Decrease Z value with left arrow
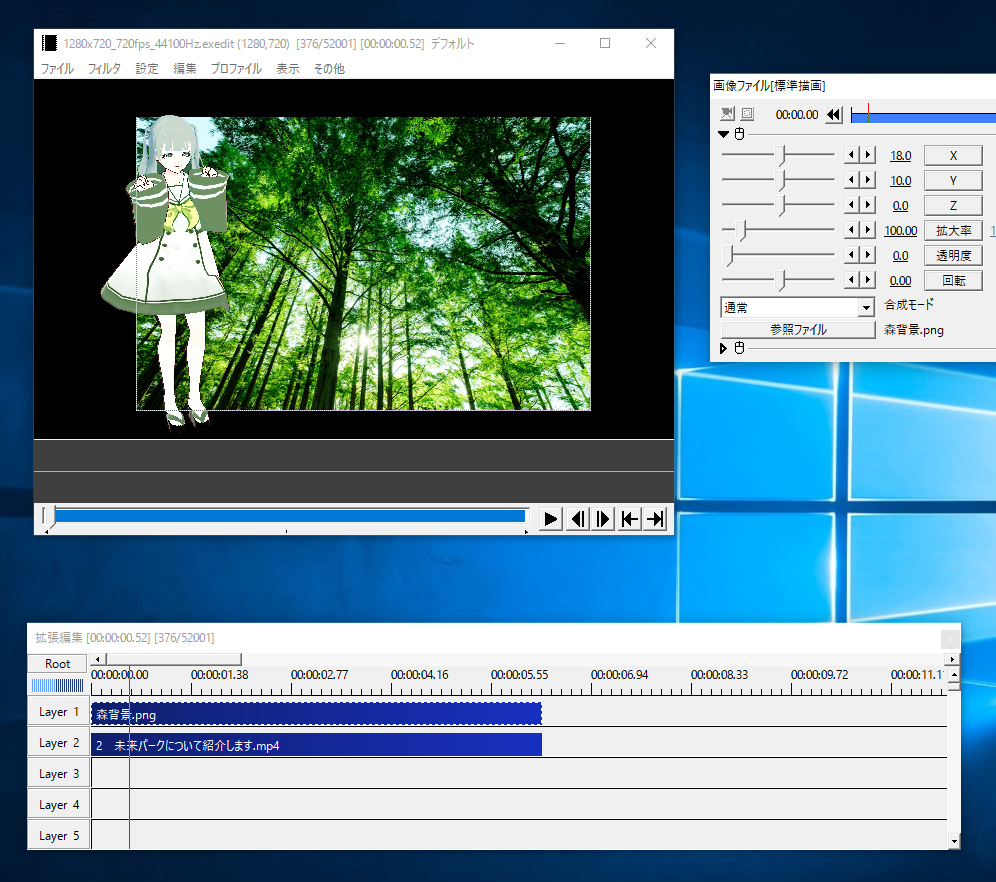This screenshot has width=996, height=882. click(x=851, y=204)
